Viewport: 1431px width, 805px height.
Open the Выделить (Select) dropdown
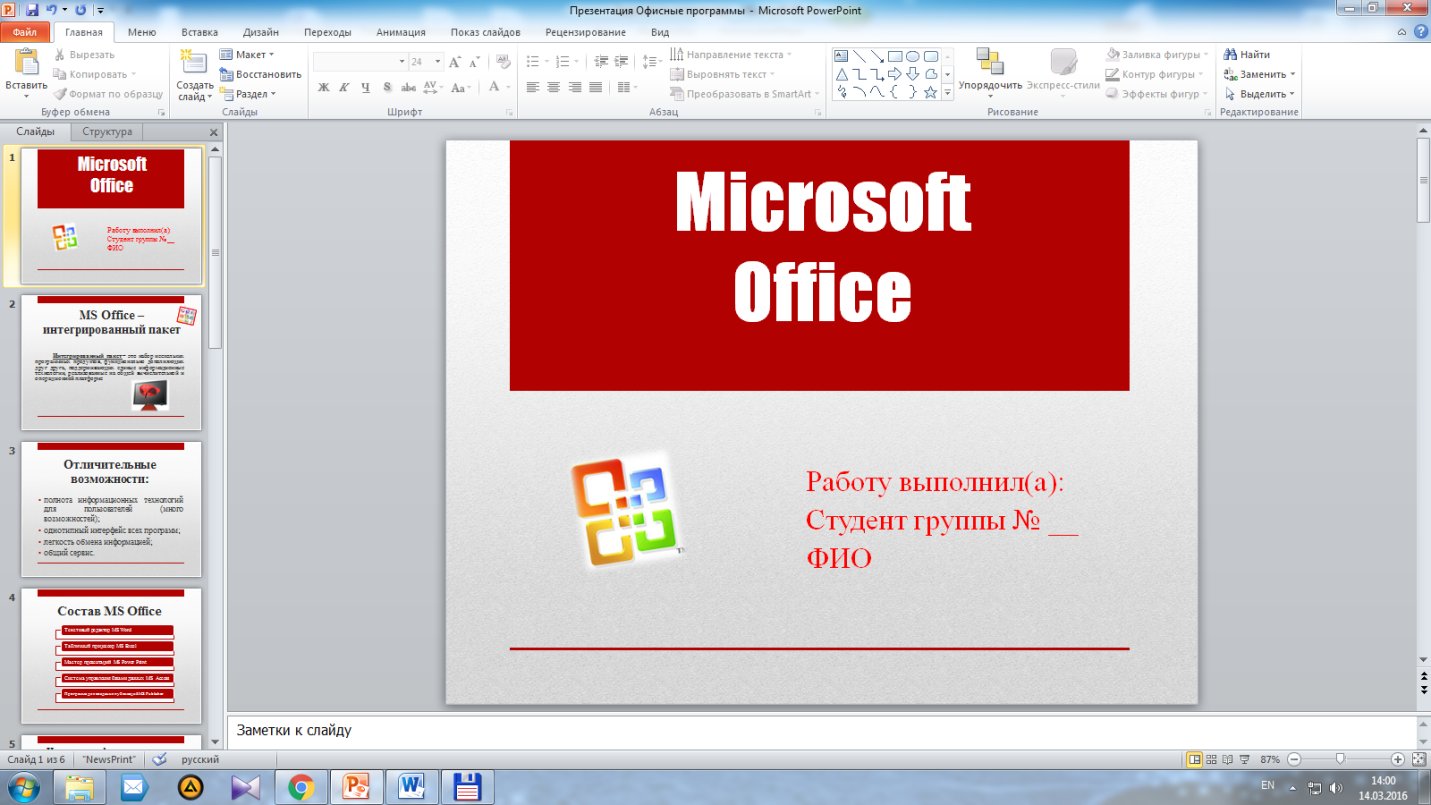[1260, 94]
